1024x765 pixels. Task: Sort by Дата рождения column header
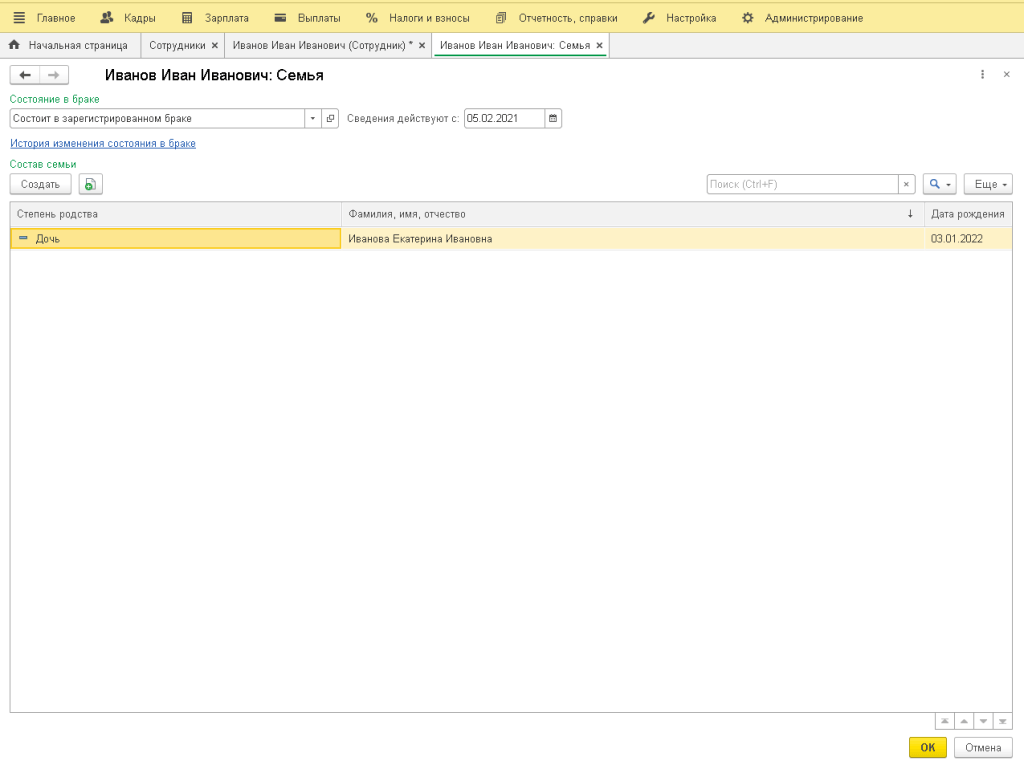point(966,214)
